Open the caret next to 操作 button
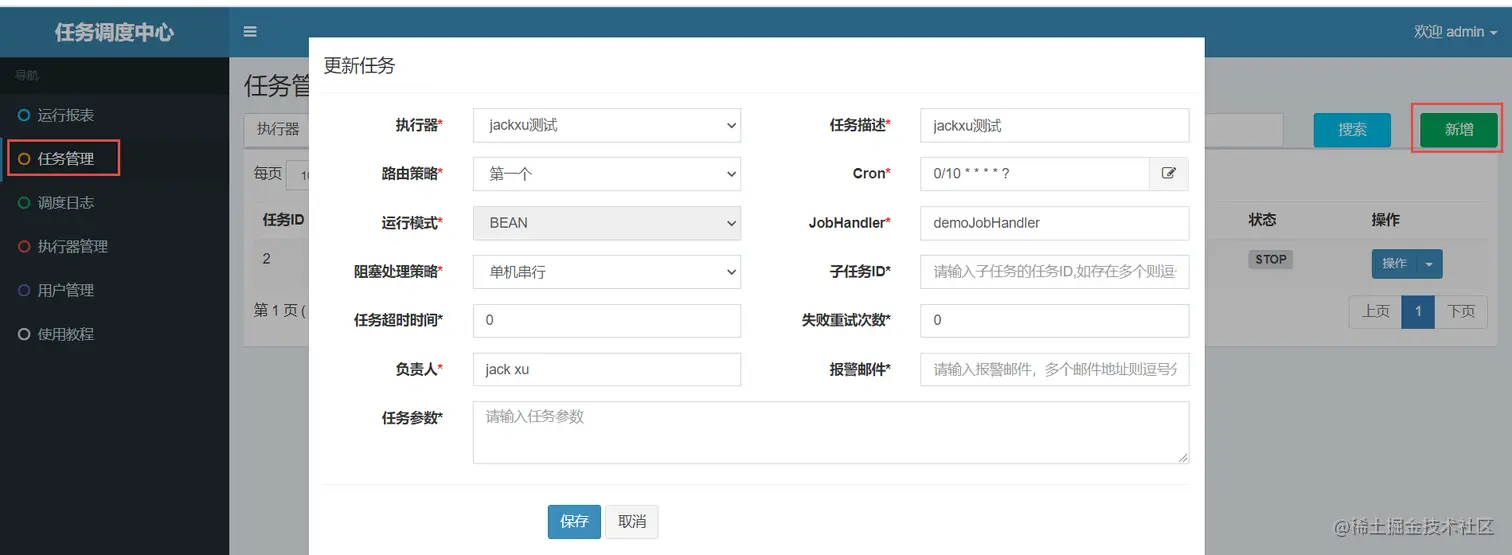This screenshot has width=1512, height=555. pyautogui.click(x=1429, y=264)
